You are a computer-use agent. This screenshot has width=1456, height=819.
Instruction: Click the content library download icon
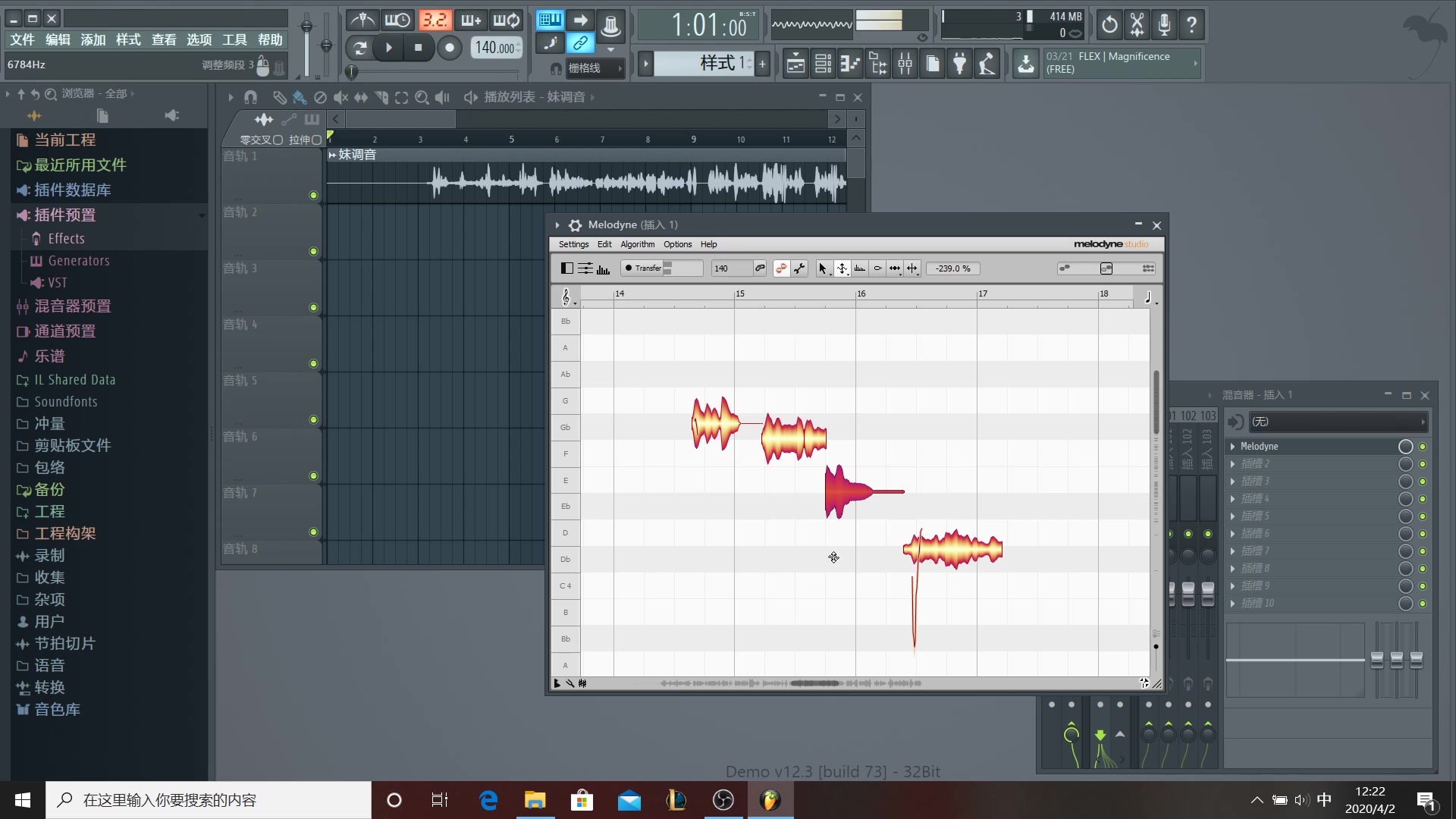pyautogui.click(x=1025, y=64)
